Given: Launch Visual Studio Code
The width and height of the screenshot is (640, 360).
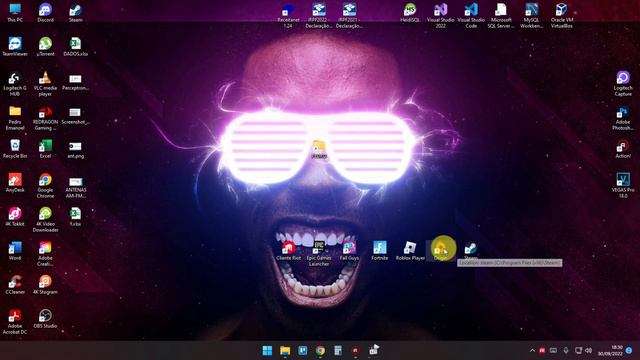Looking at the screenshot, I should click(x=471, y=15).
